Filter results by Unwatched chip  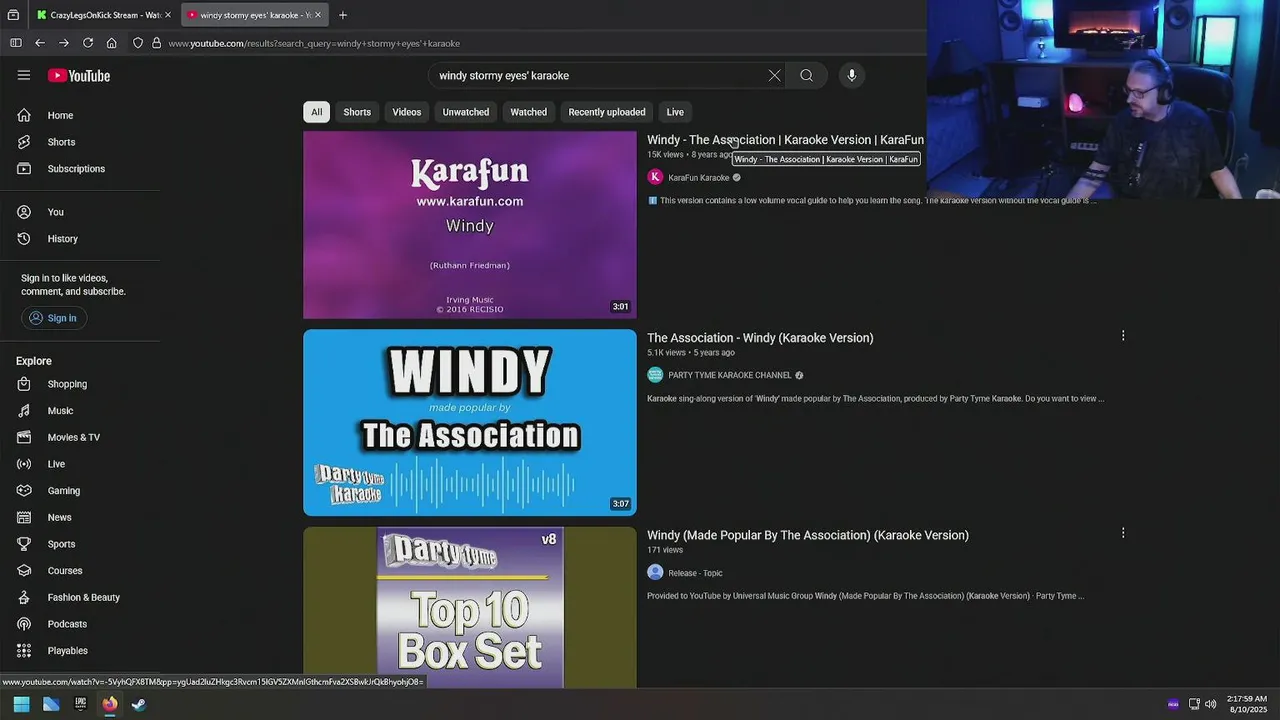click(466, 112)
